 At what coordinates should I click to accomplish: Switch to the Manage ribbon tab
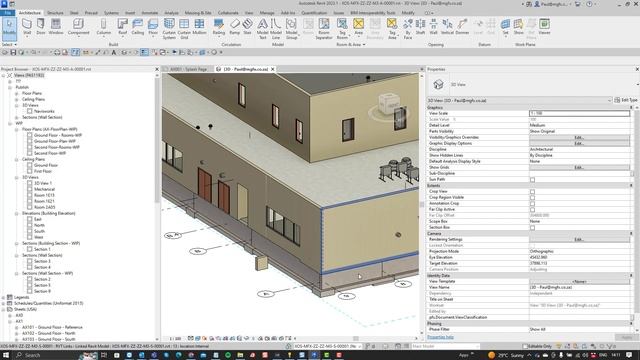point(267,13)
